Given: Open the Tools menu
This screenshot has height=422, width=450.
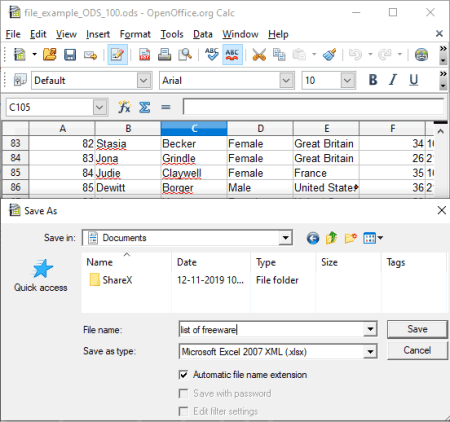Looking at the screenshot, I should [172, 34].
